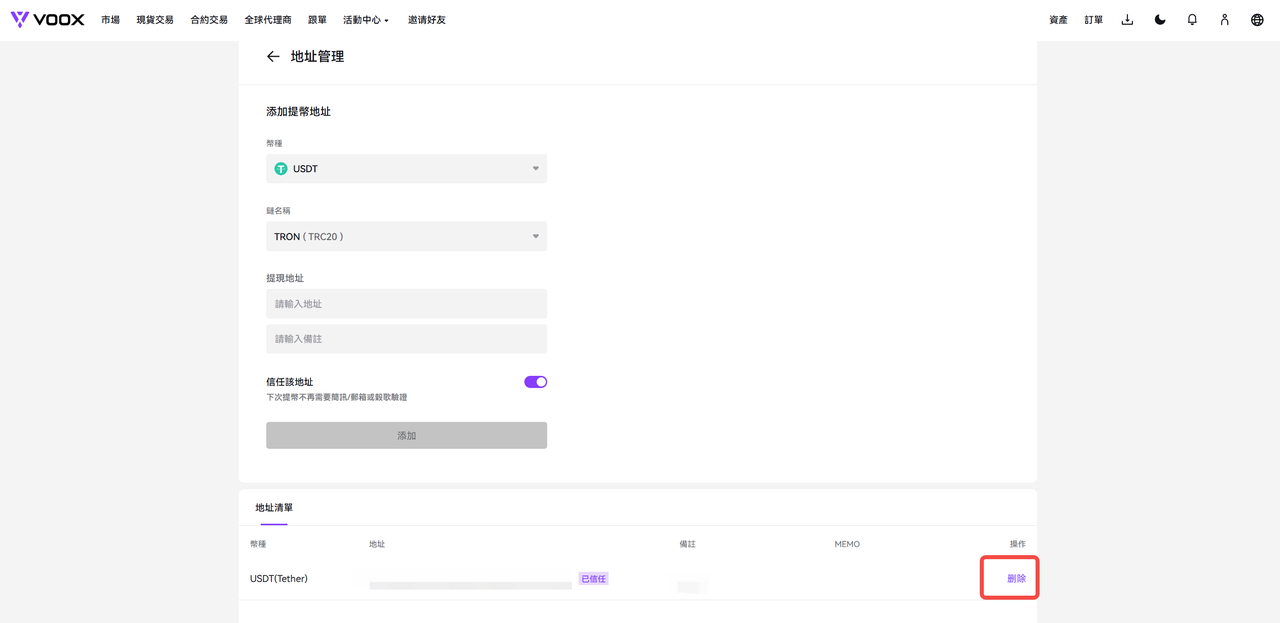Click the USDT(Tether) cell

click(x=279, y=578)
